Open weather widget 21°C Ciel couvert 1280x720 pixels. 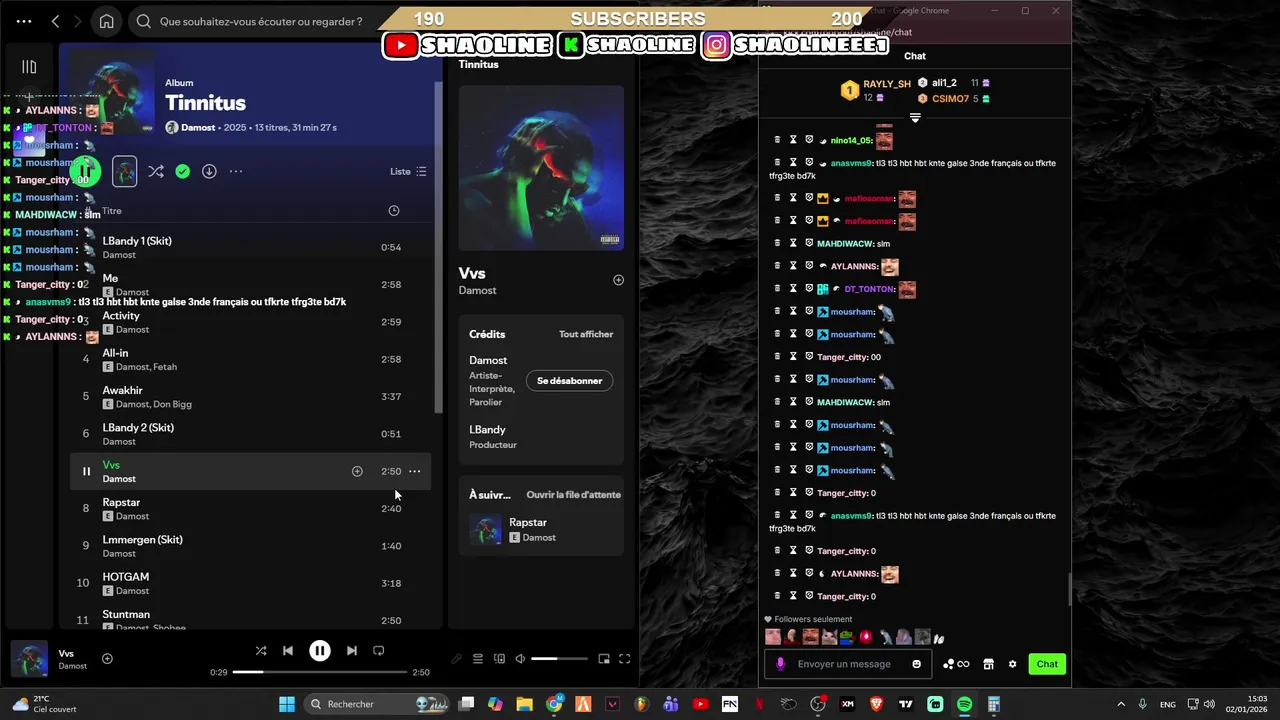43,704
